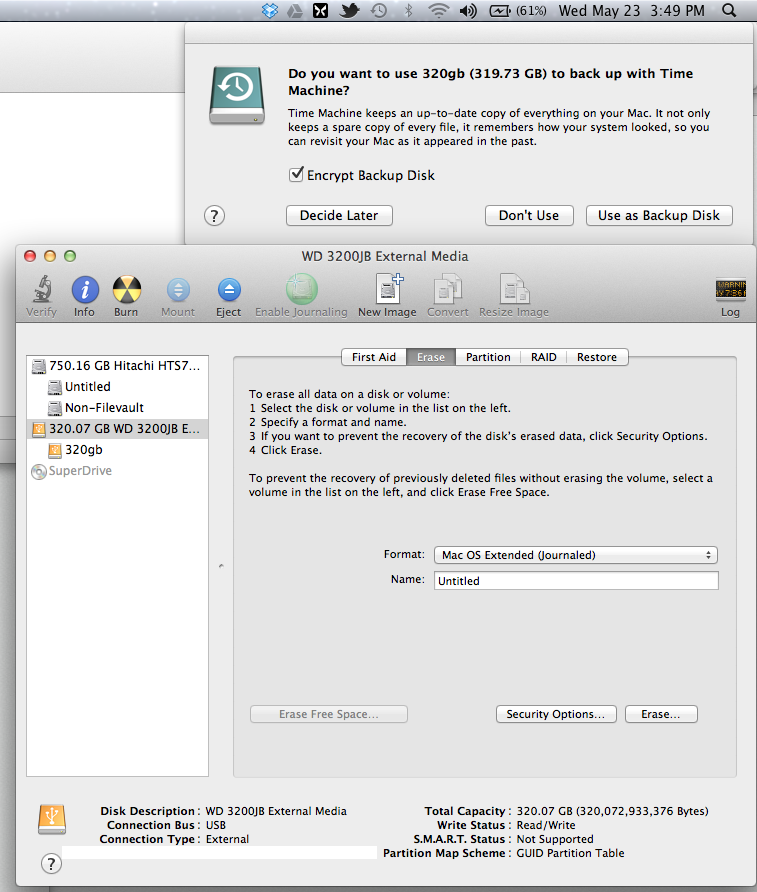Select the Non-Filevault volume
The height and width of the screenshot is (892, 757).
[117, 408]
